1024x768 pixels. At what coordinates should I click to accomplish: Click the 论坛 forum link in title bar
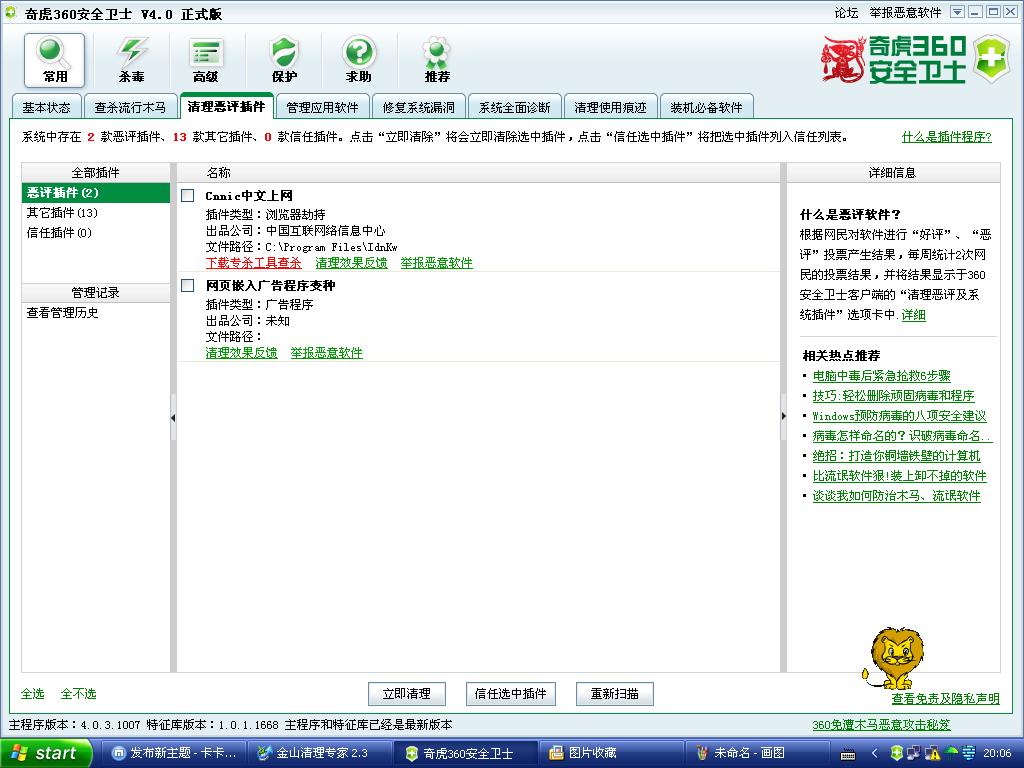846,13
